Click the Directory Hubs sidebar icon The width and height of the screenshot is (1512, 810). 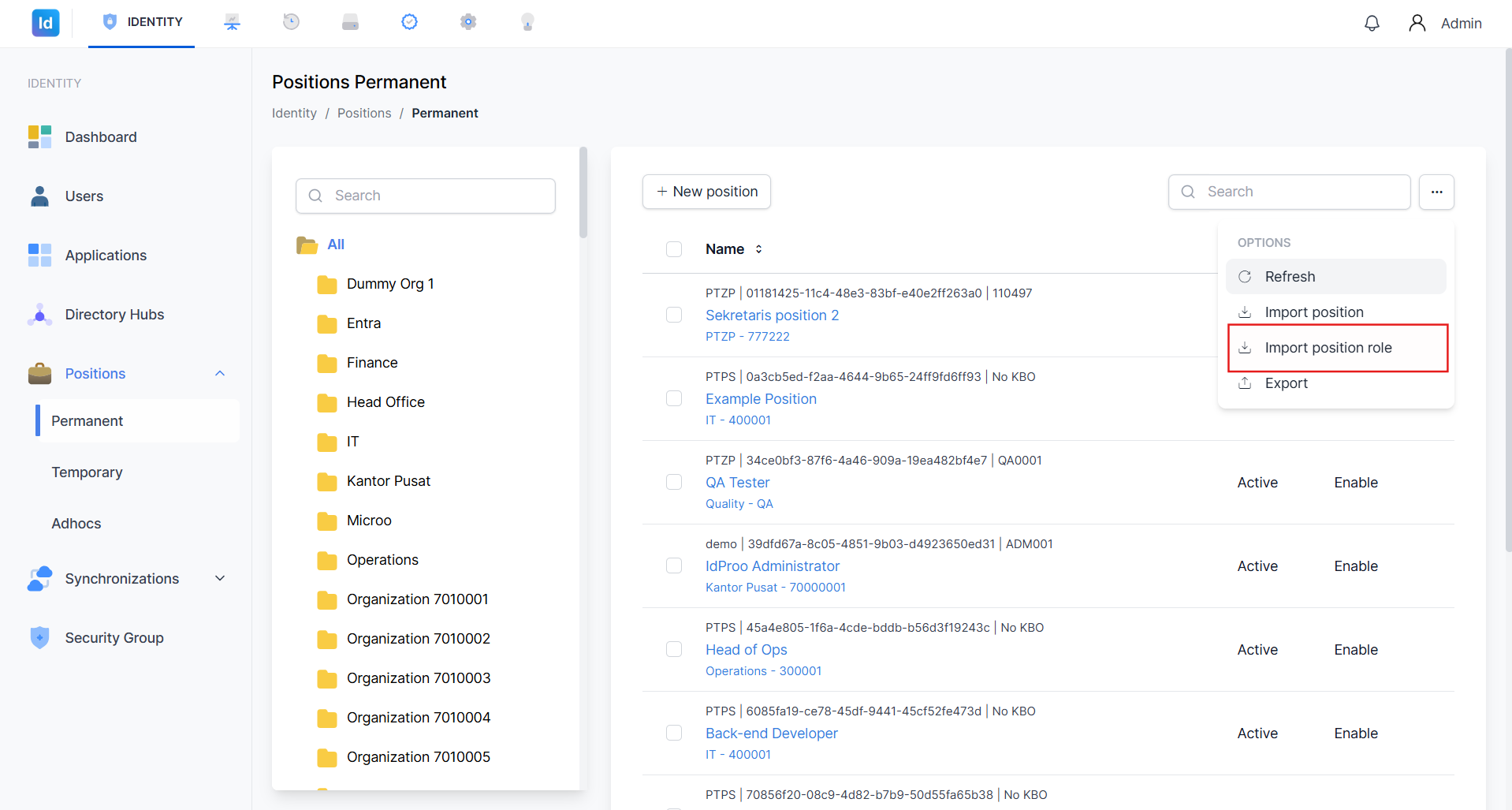pyautogui.click(x=39, y=315)
